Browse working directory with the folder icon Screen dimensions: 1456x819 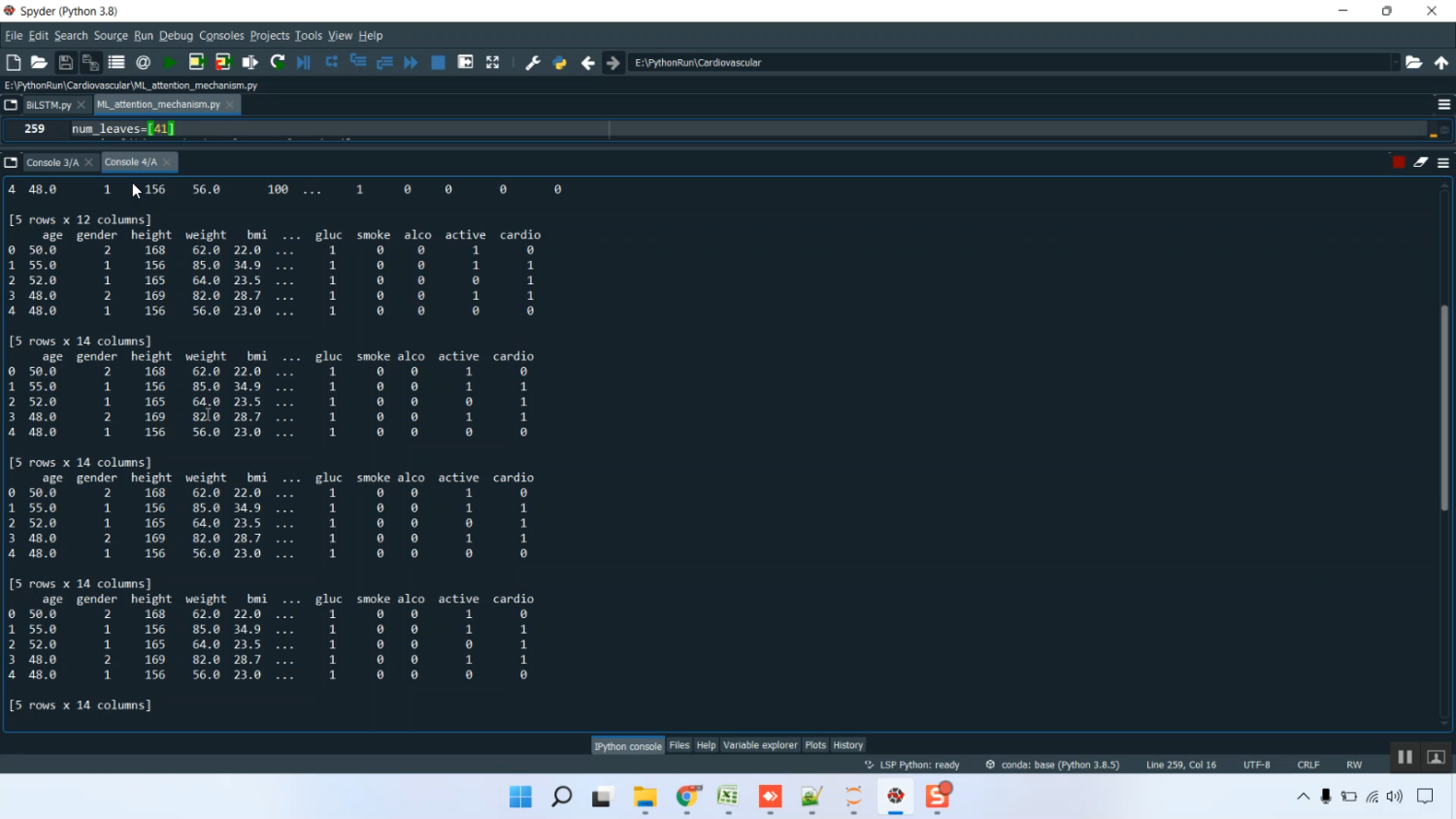(1414, 62)
